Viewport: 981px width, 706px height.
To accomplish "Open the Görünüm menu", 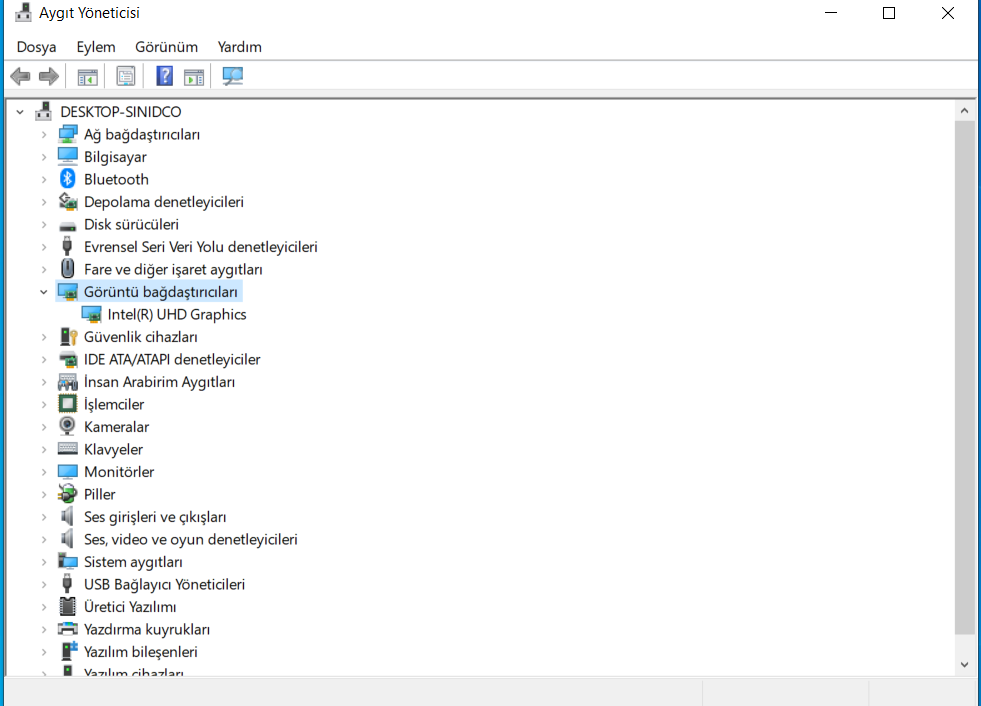I will [166, 47].
